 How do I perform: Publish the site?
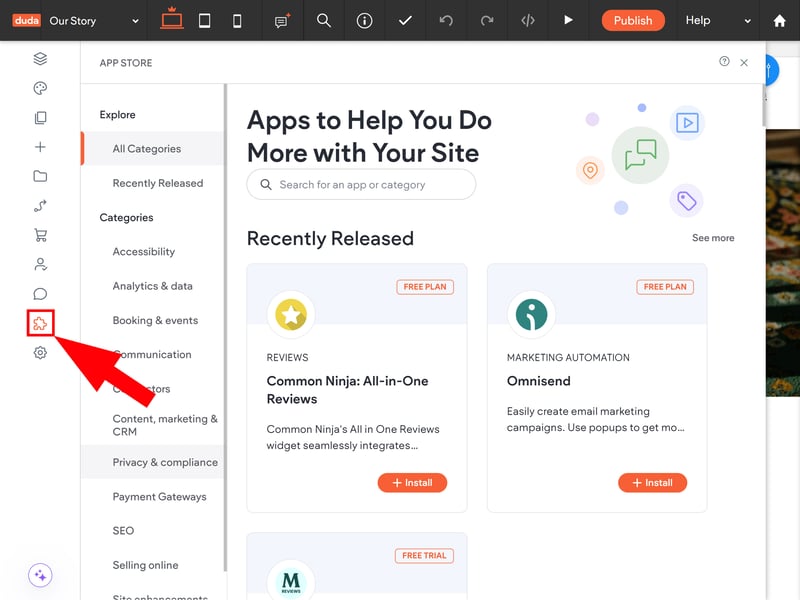(633, 20)
